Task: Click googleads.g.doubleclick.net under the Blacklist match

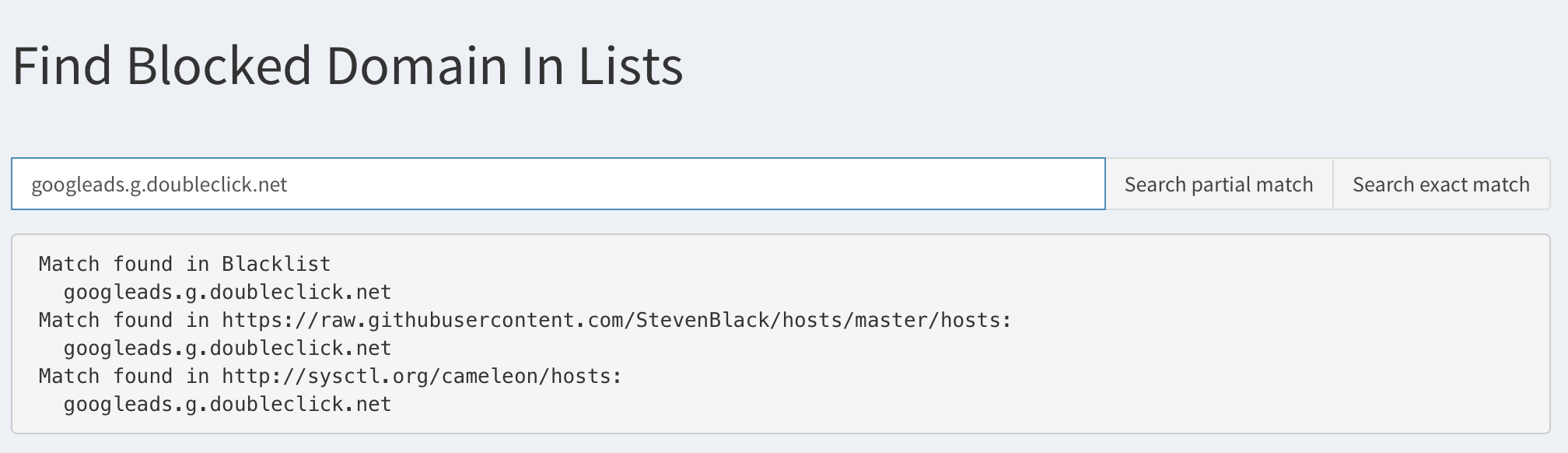Action: [227, 291]
